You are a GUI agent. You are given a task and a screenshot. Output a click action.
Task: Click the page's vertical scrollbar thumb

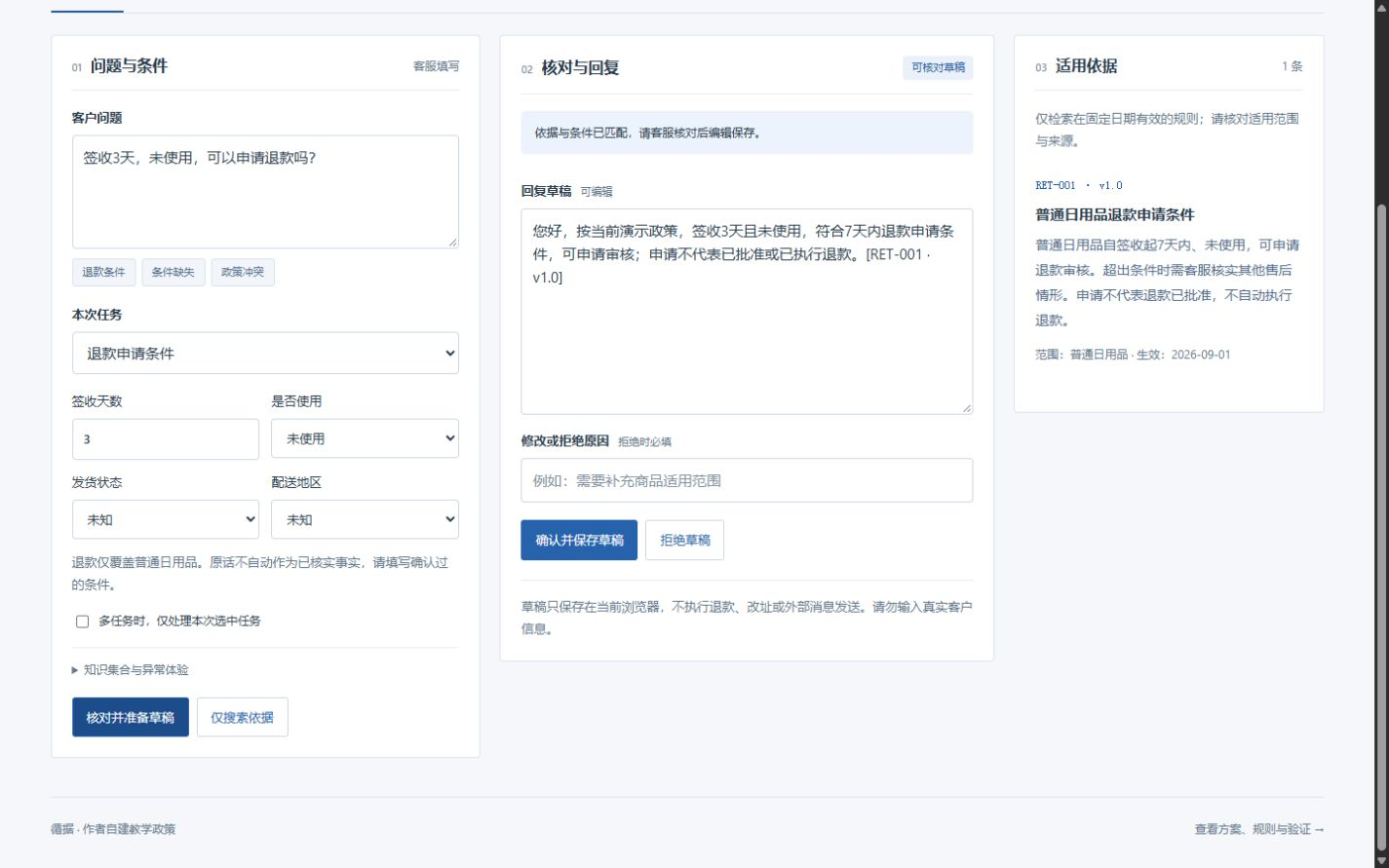pyautogui.click(x=1381, y=526)
